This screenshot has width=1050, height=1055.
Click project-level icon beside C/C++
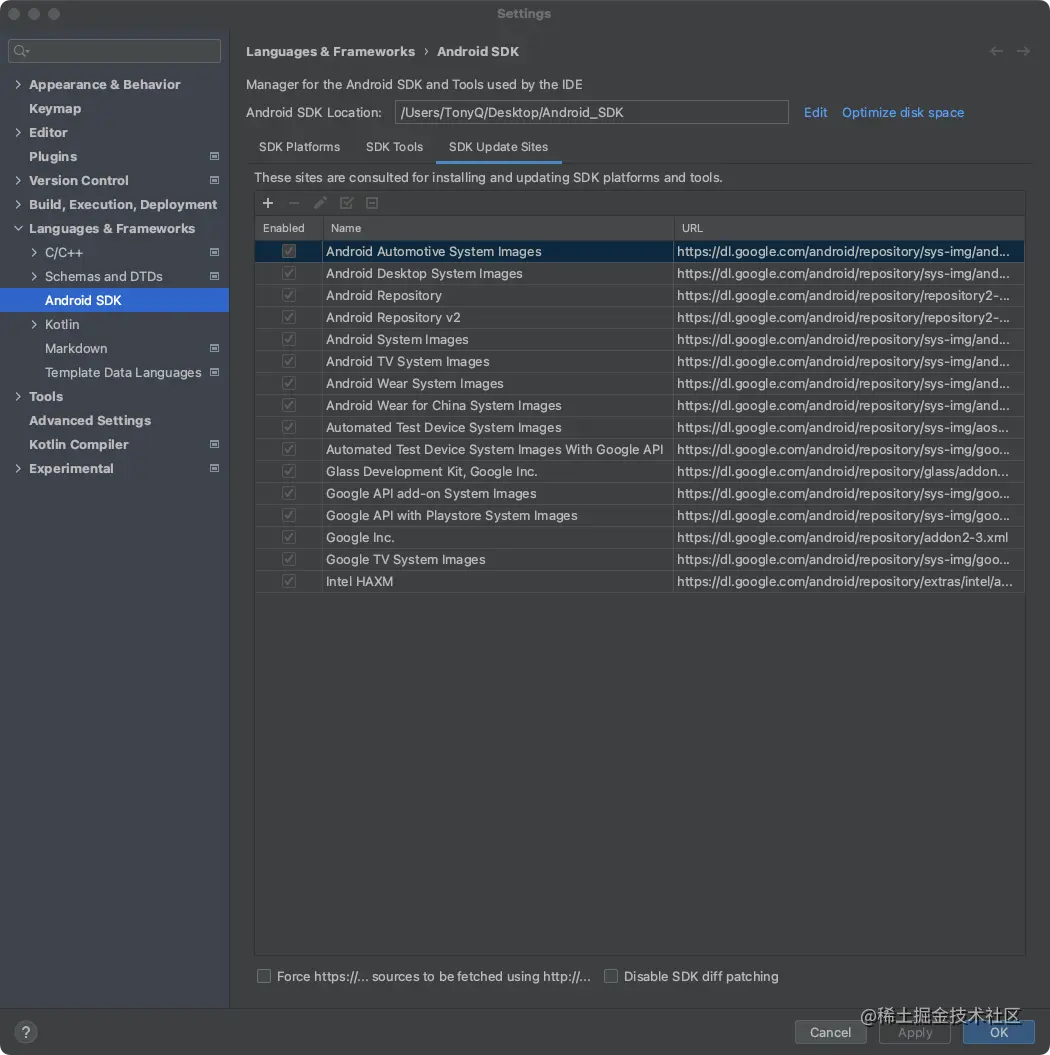pyautogui.click(x=215, y=252)
